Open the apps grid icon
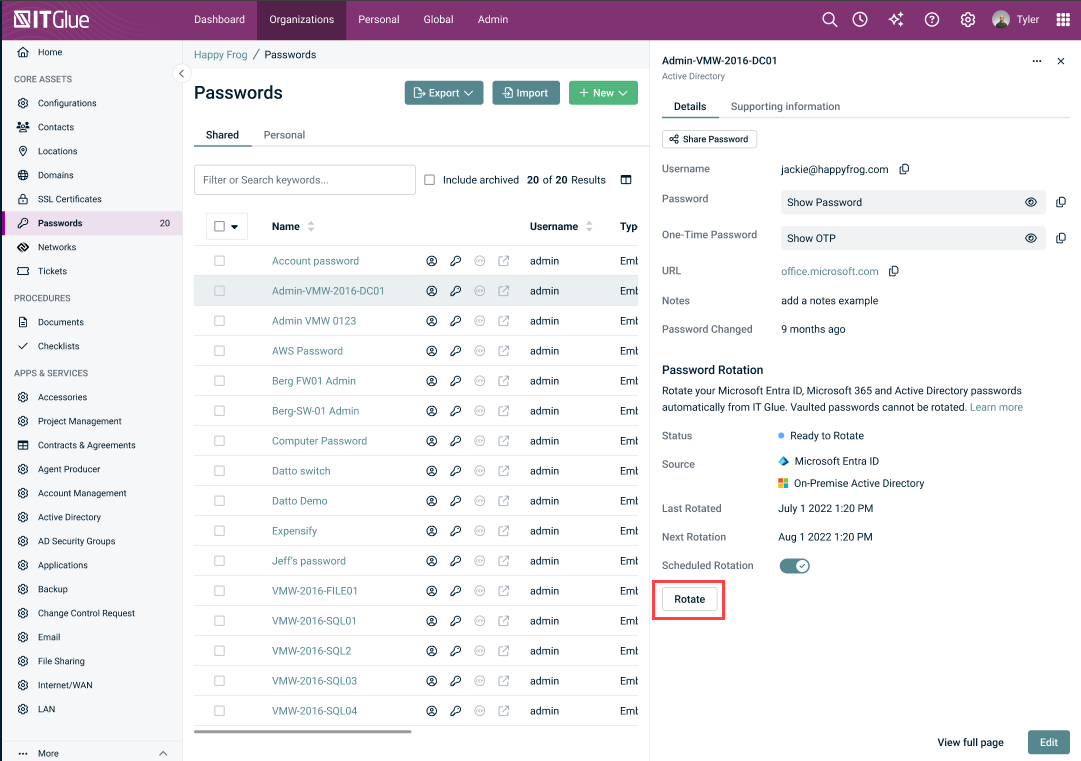1081x761 pixels. (1062, 19)
